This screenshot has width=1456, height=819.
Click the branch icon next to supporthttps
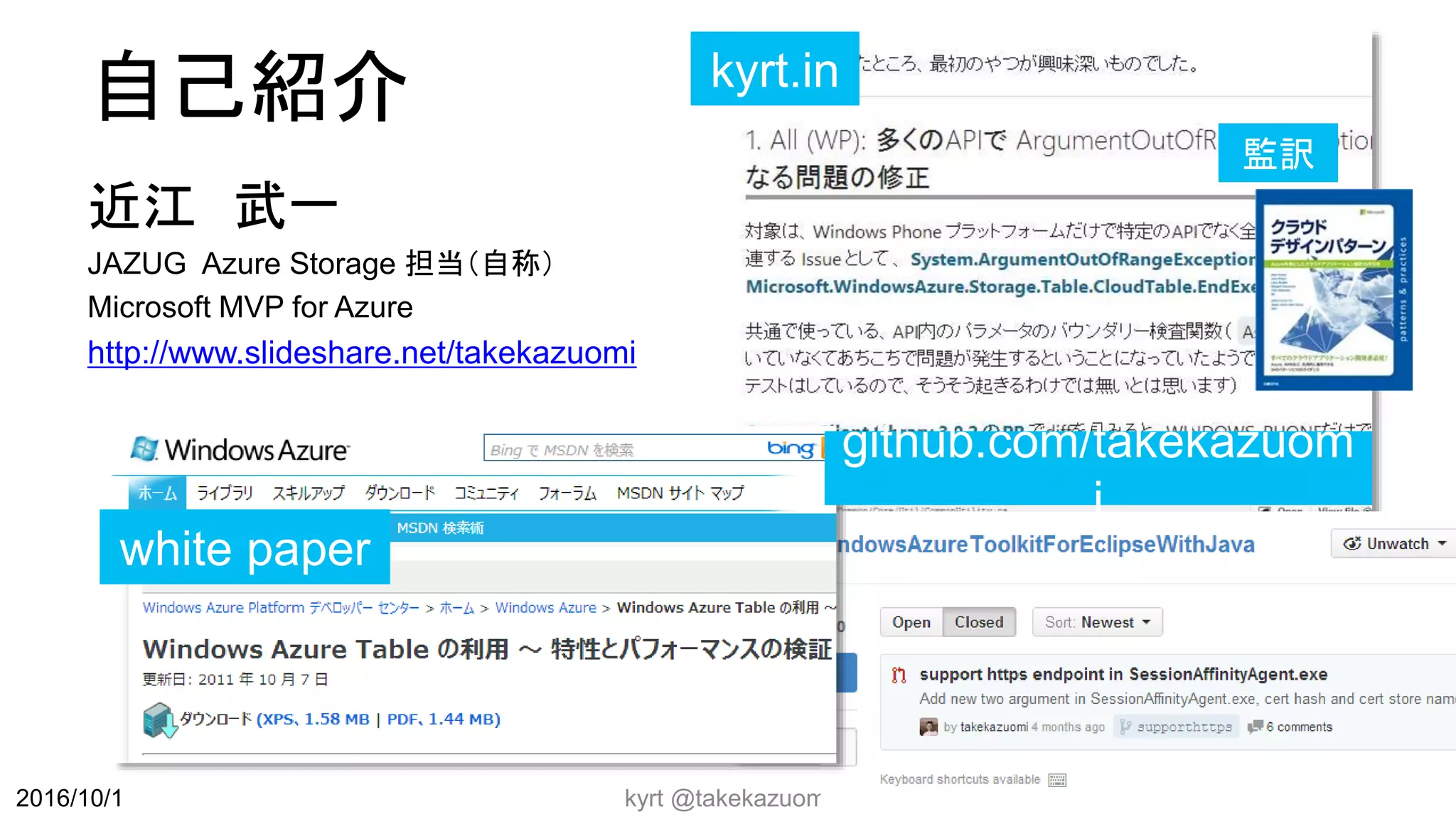pyautogui.click(x=1125, y=727)
